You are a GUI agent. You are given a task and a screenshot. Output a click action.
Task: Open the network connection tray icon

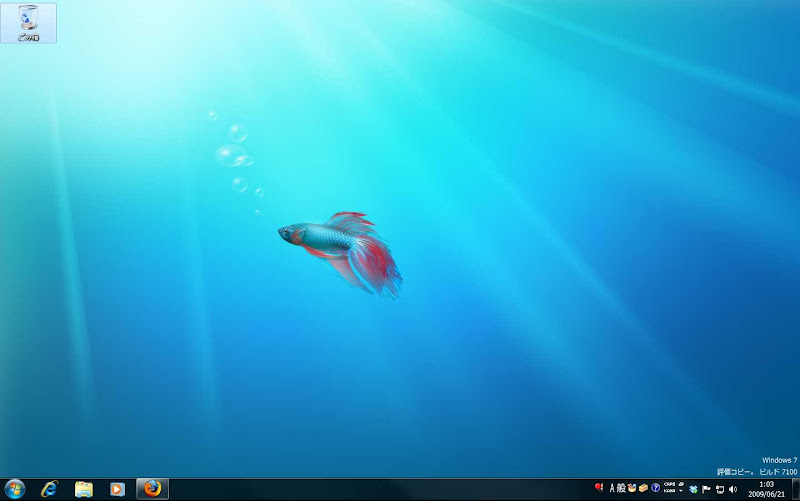click(720, 489)
